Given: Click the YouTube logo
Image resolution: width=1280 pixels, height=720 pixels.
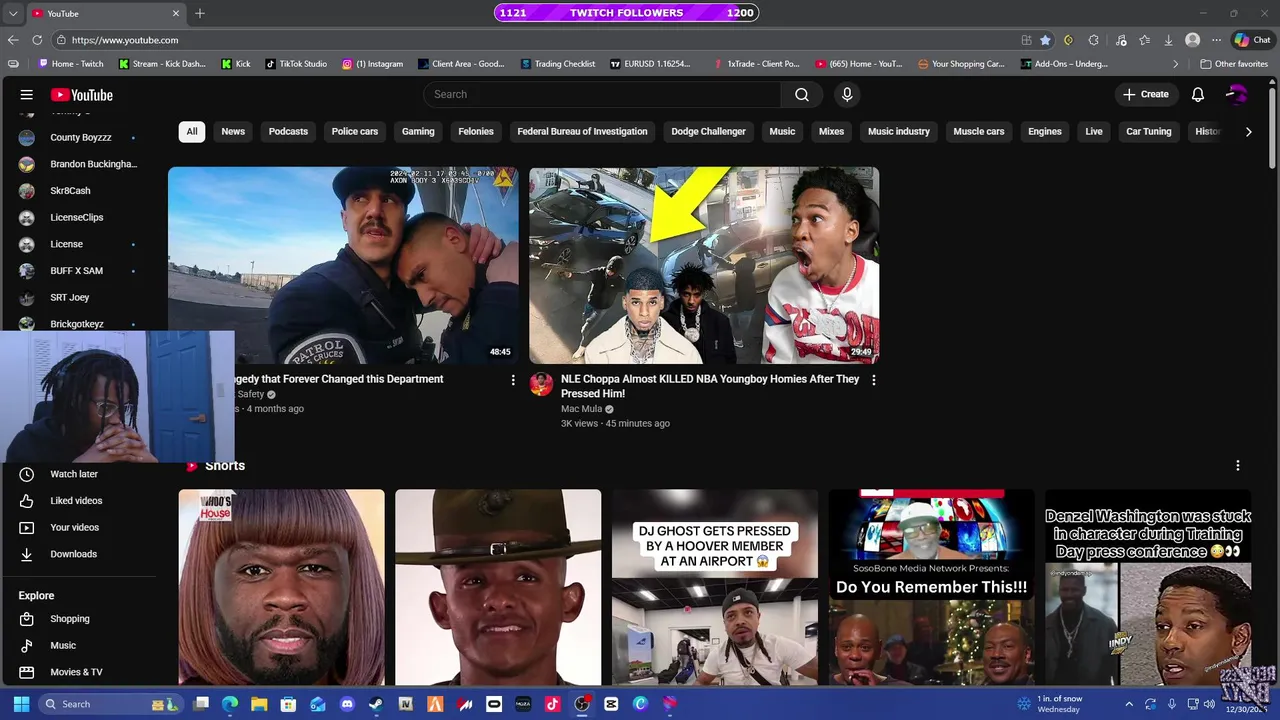Looking at the screenshot, I should (x=82, y=95).
